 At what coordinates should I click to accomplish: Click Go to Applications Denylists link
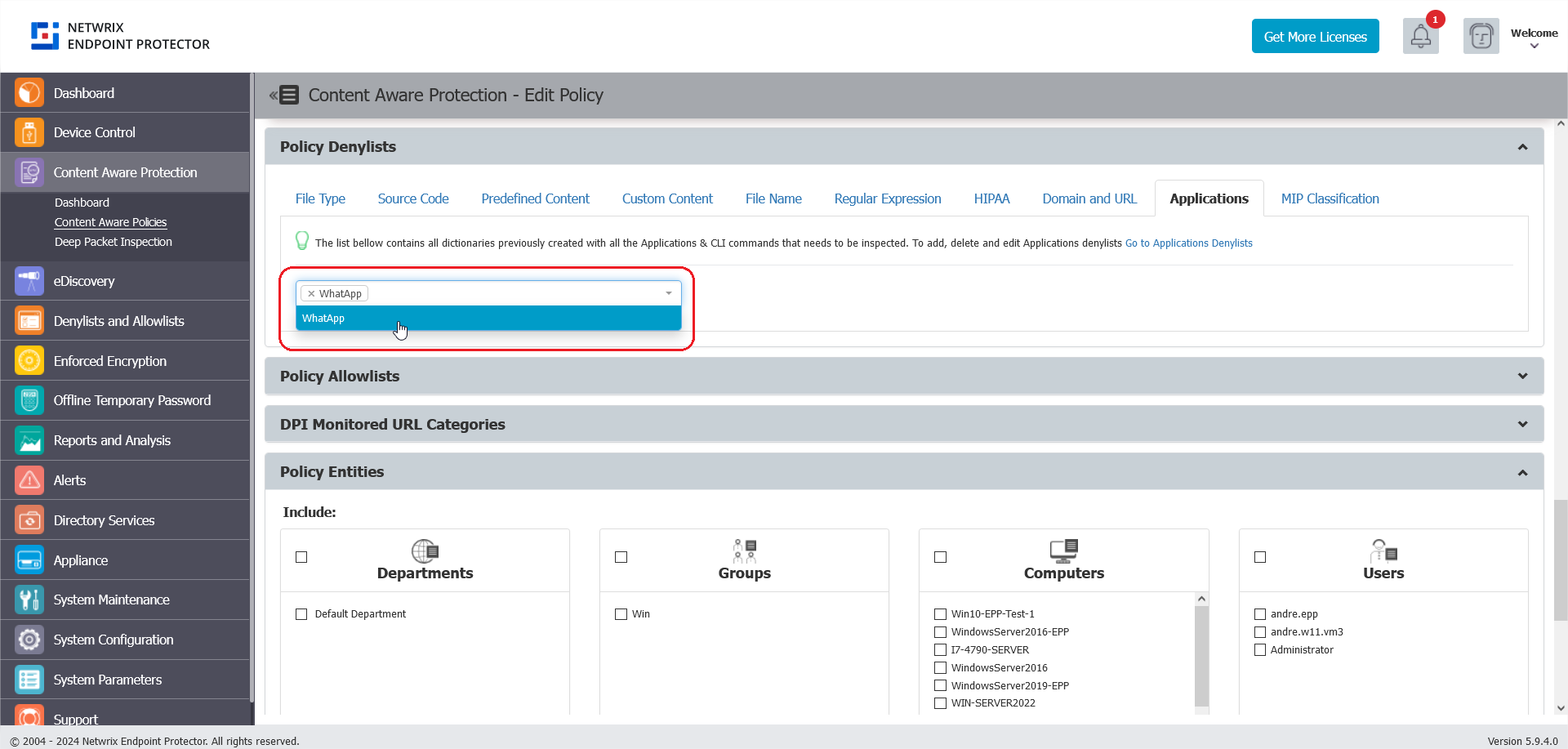[x=1188, y=243]
